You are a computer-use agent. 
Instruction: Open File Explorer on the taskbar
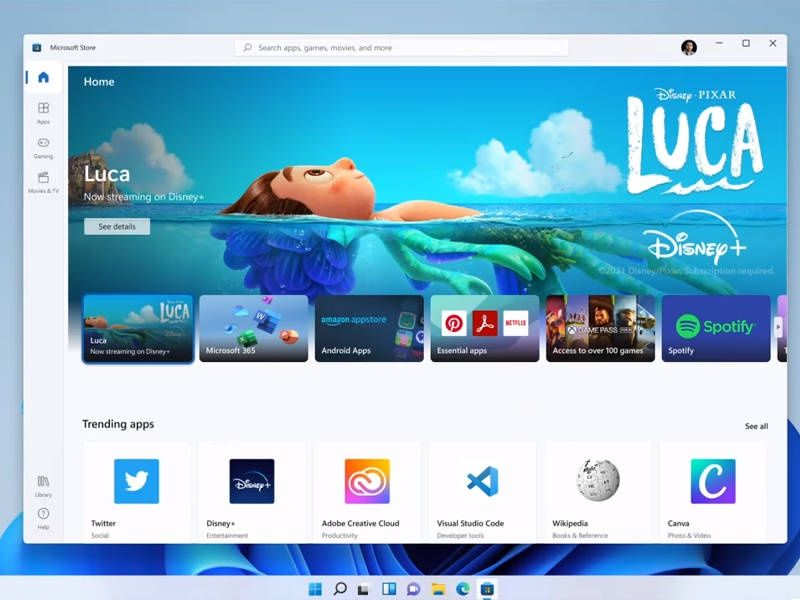(x=438, y=589)
